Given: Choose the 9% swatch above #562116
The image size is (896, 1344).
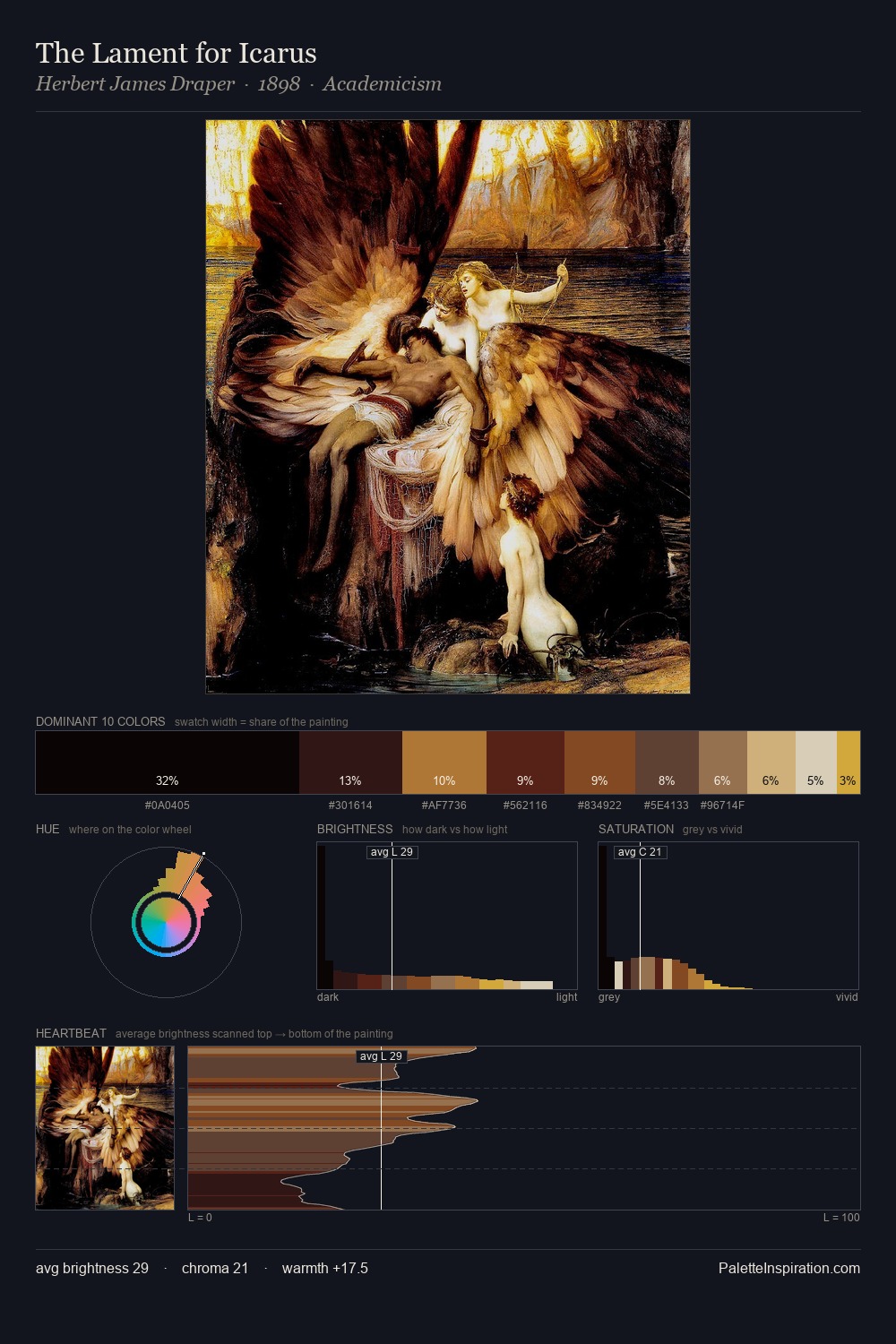Looking at the screenshot, I should point(525,762).
